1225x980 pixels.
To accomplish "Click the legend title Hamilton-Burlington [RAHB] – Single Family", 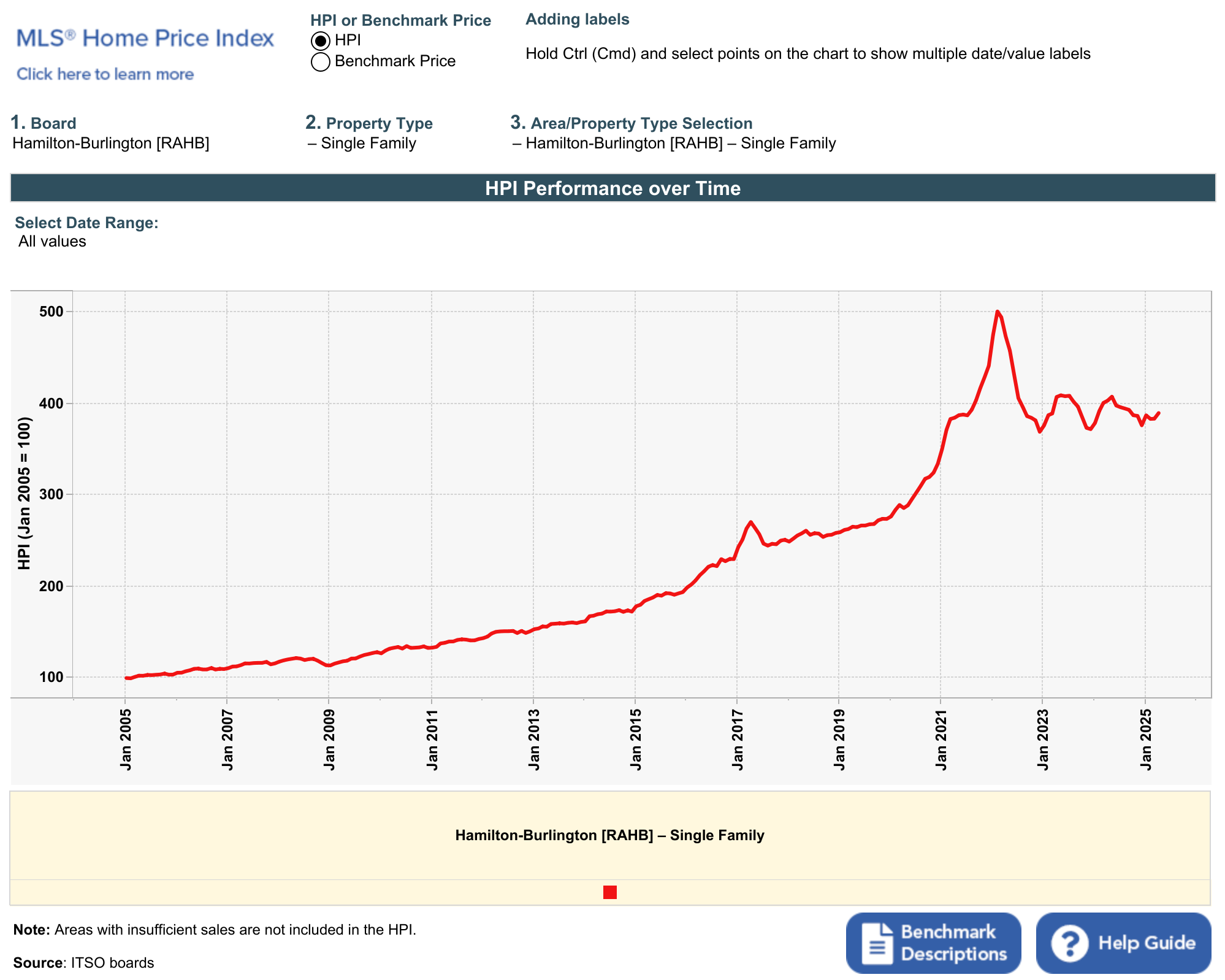I will point(609,835).
